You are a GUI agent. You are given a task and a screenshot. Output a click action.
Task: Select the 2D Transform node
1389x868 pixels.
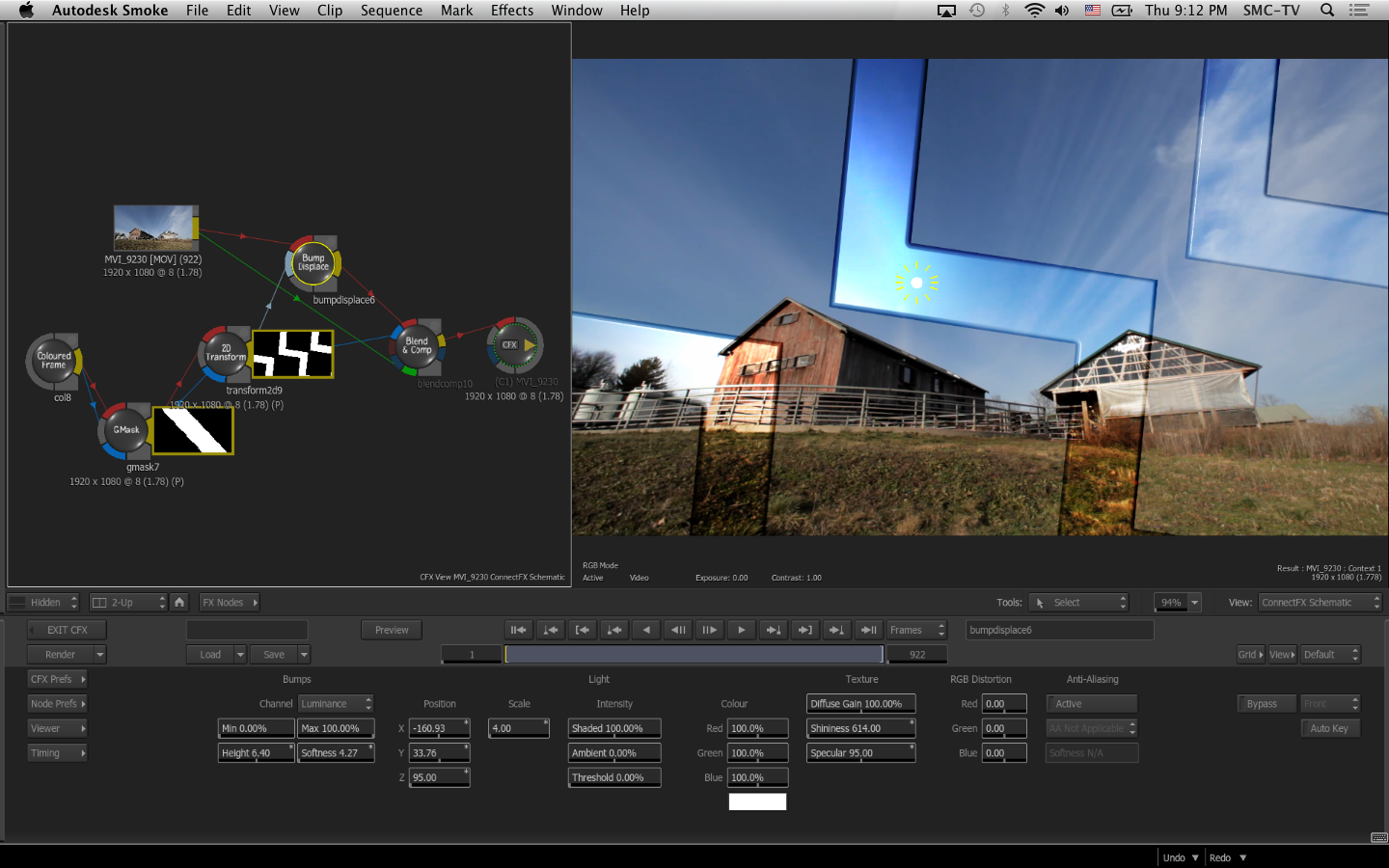click(226, 353)
